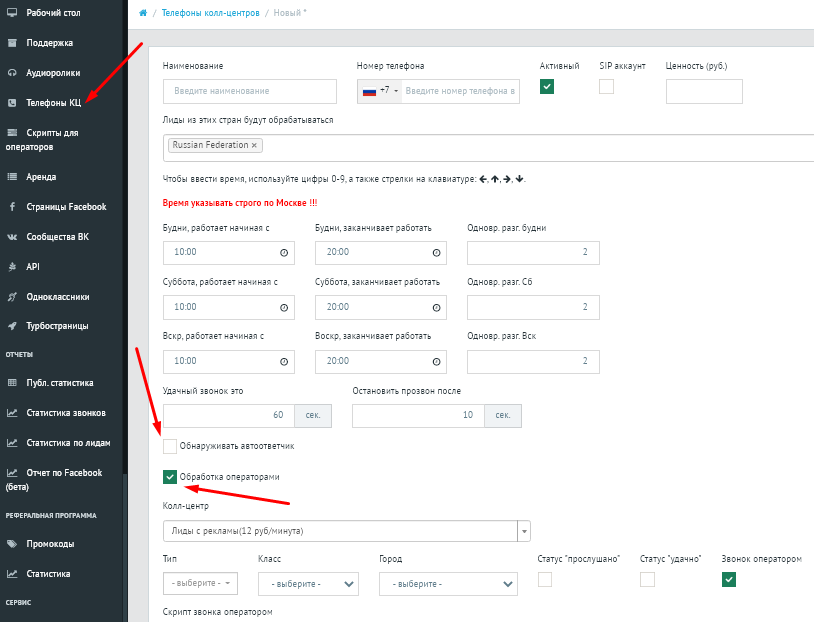The width and height of the screenshot is (814, 622).
Task: Click Телефоны колл-центров breadcrumb link
Action: [x=211, y=12]
